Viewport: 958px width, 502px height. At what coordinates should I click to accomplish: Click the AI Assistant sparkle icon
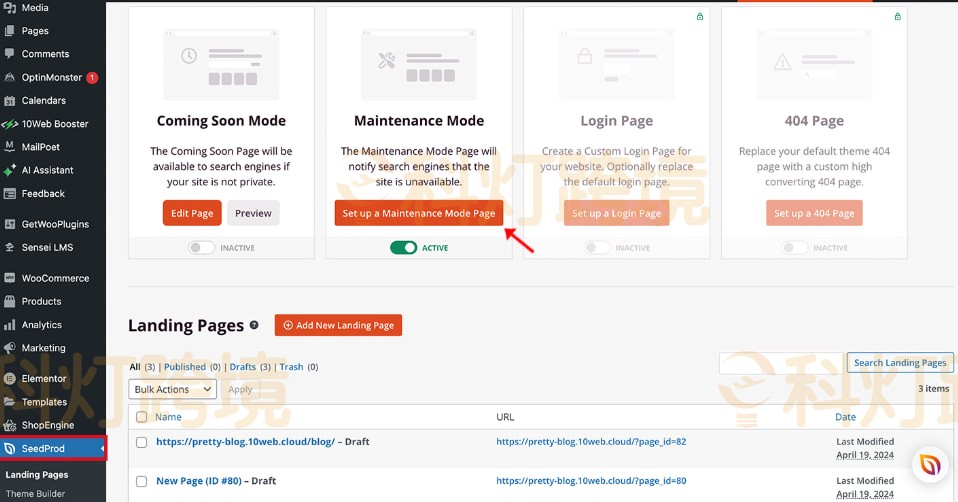coord(9,170)
